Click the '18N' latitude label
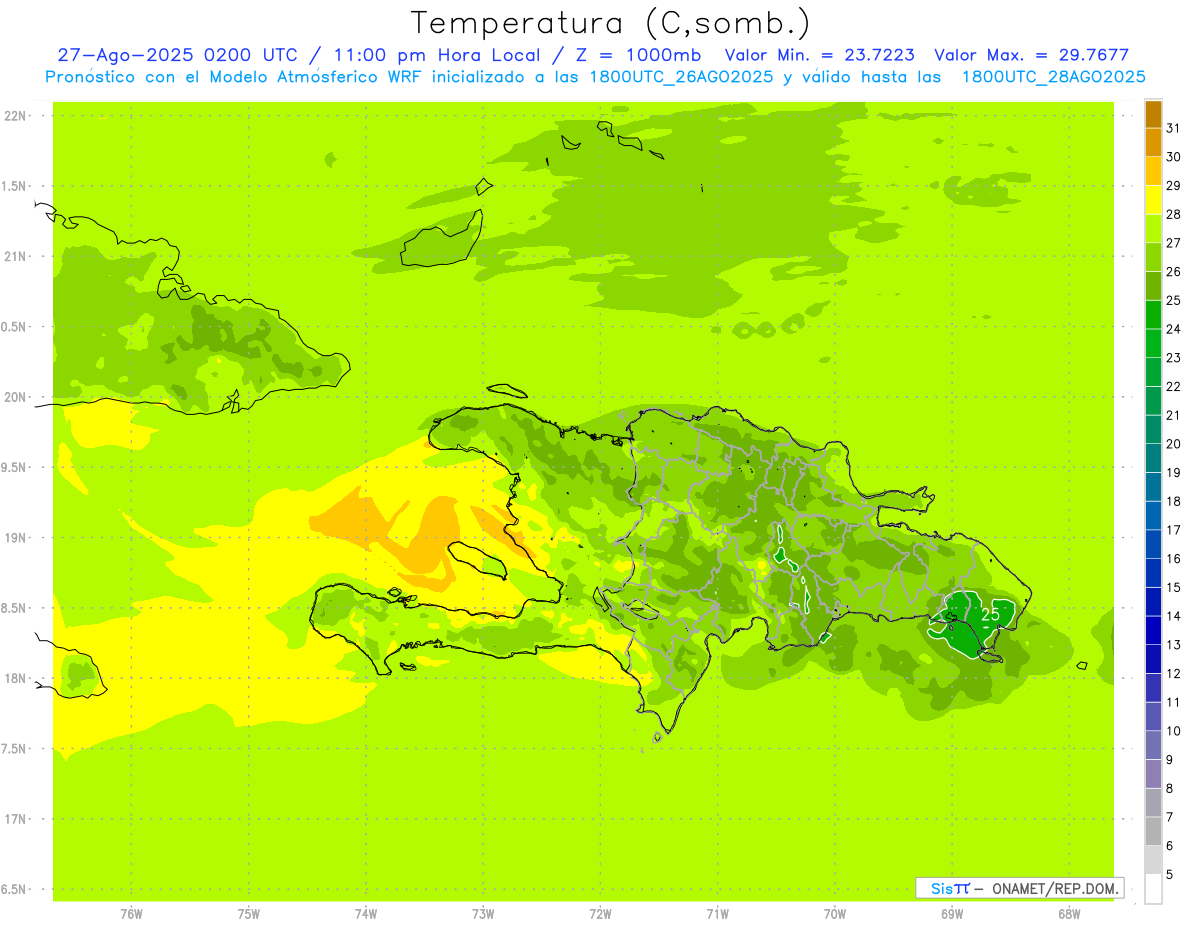 coord(15,678)
